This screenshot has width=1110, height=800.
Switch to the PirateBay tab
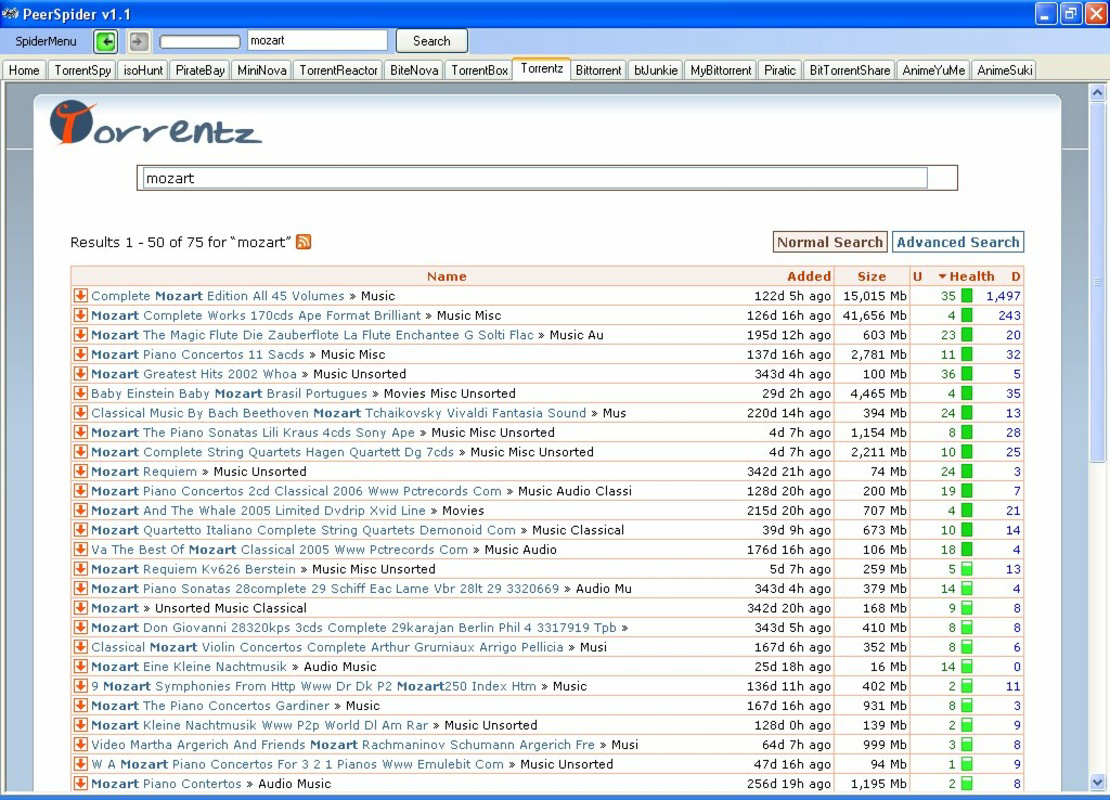pyautogui.click(x=200, y=70)
